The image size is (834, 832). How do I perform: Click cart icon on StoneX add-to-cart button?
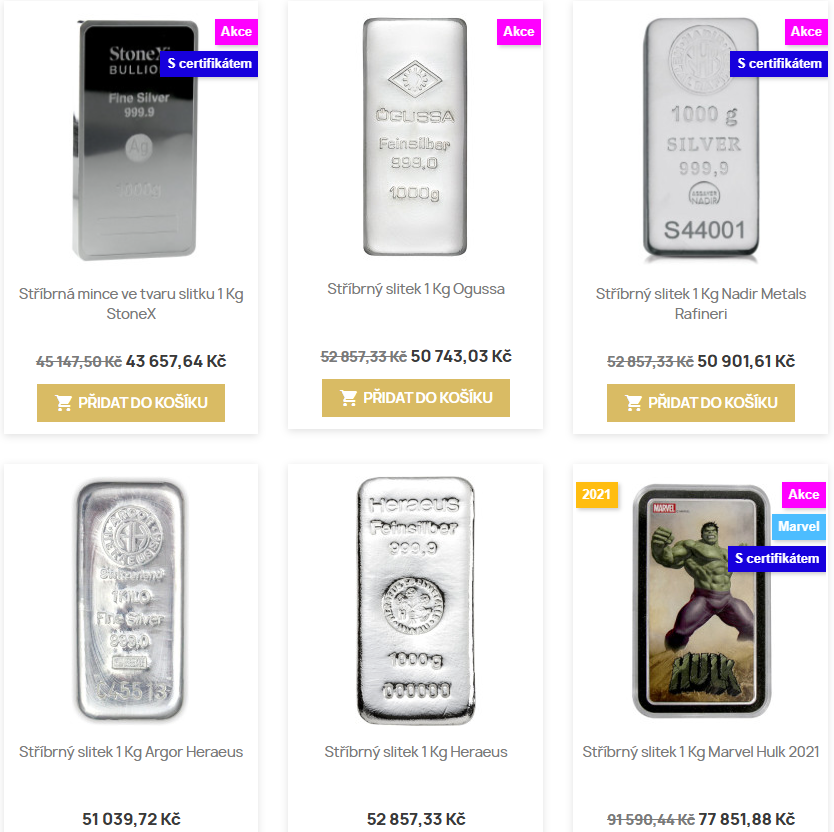[x=64, y=403]
